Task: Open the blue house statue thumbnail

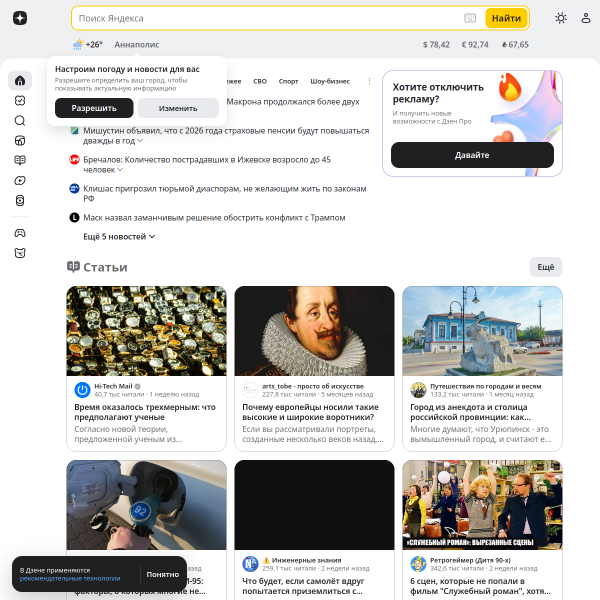Action: 482,331
